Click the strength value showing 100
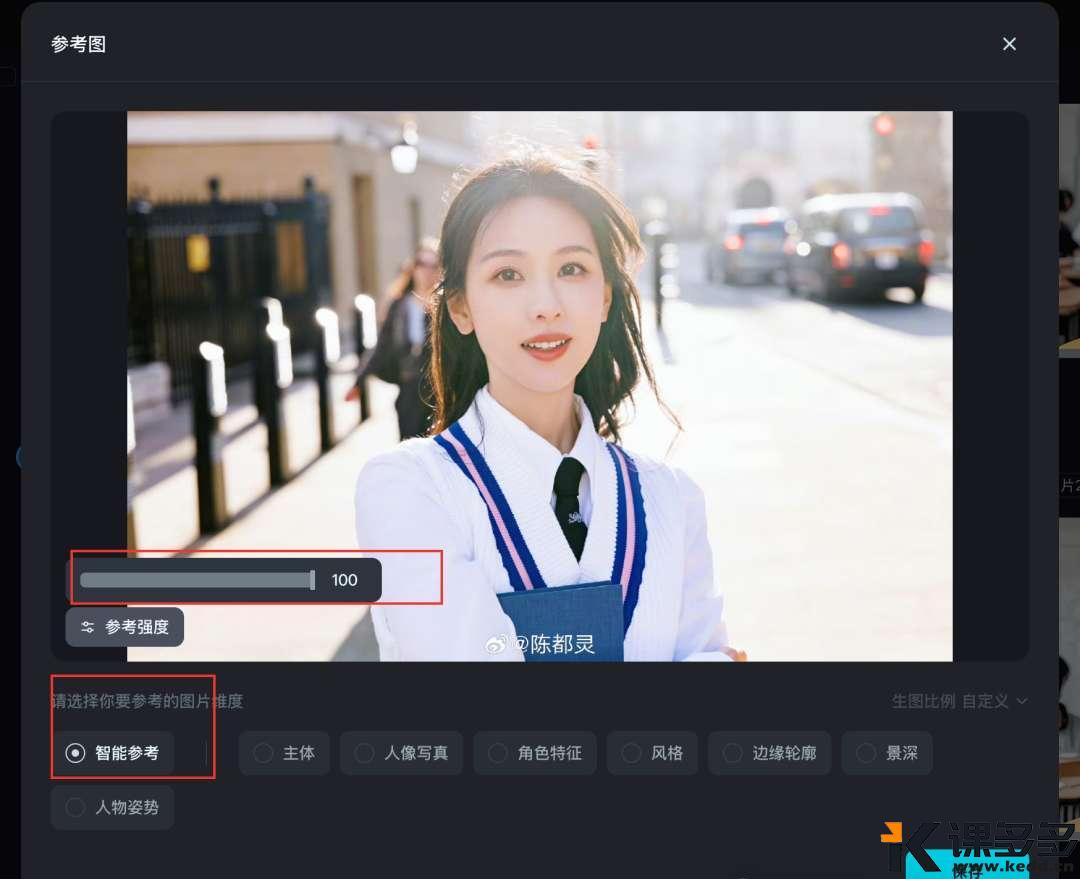The height and width of the screenshot is (879, 1080). coord(345,579)
